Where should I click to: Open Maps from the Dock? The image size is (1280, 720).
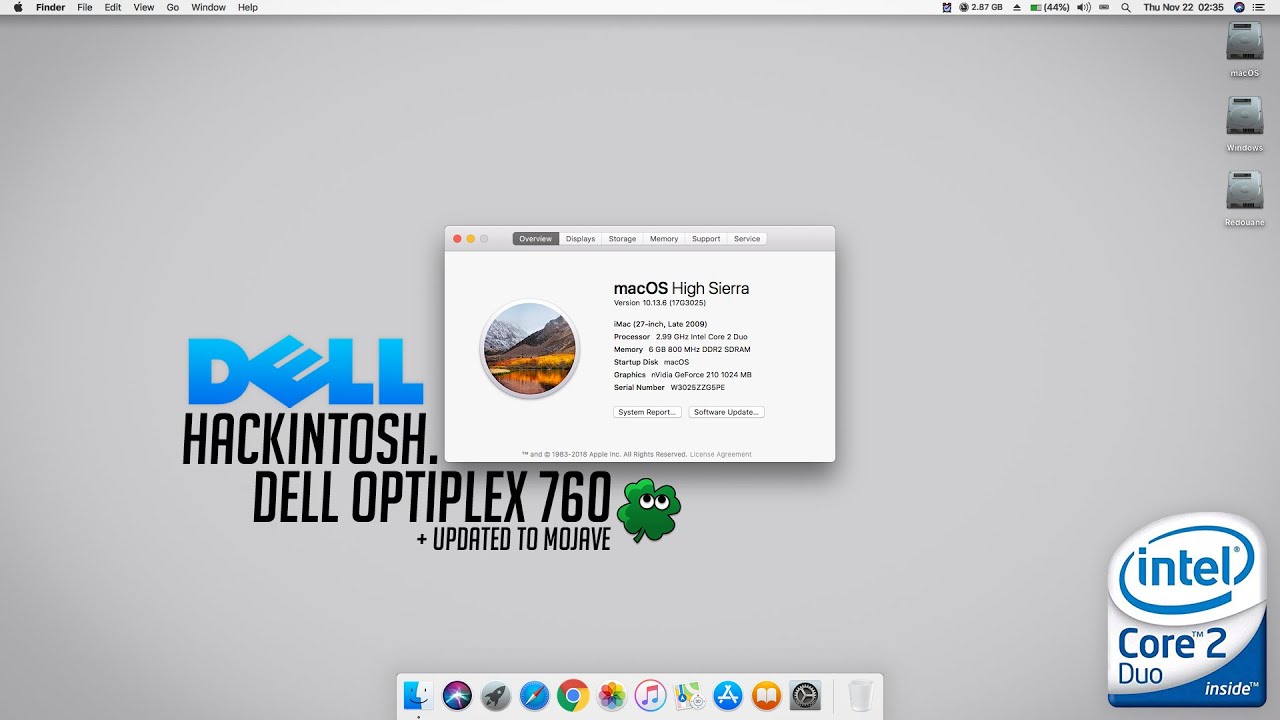(689, 695)
